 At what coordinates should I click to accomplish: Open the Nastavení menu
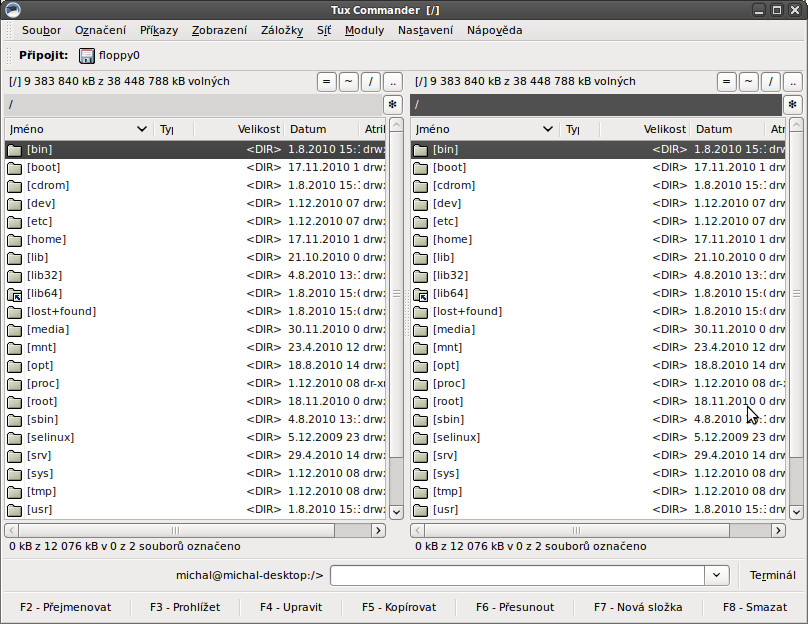tap(425, 30)
